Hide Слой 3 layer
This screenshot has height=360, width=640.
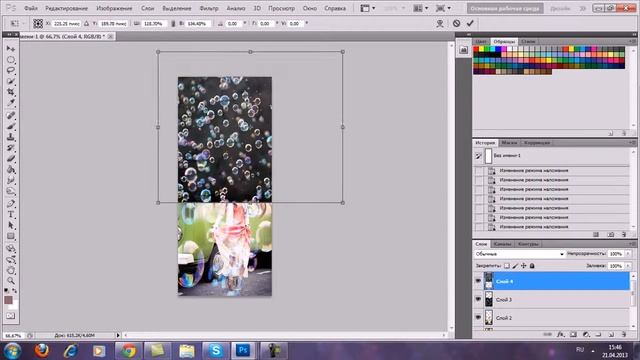pyautogui.click(x=478, y=299)
